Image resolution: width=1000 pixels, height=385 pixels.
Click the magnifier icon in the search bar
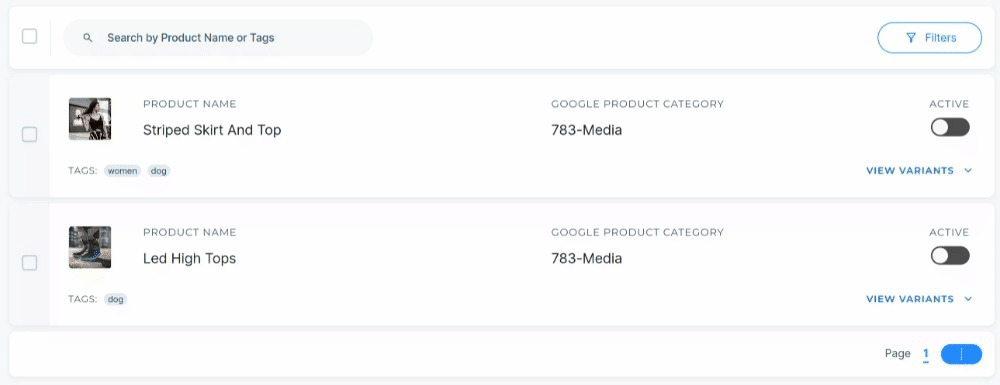tap(88, 38)
